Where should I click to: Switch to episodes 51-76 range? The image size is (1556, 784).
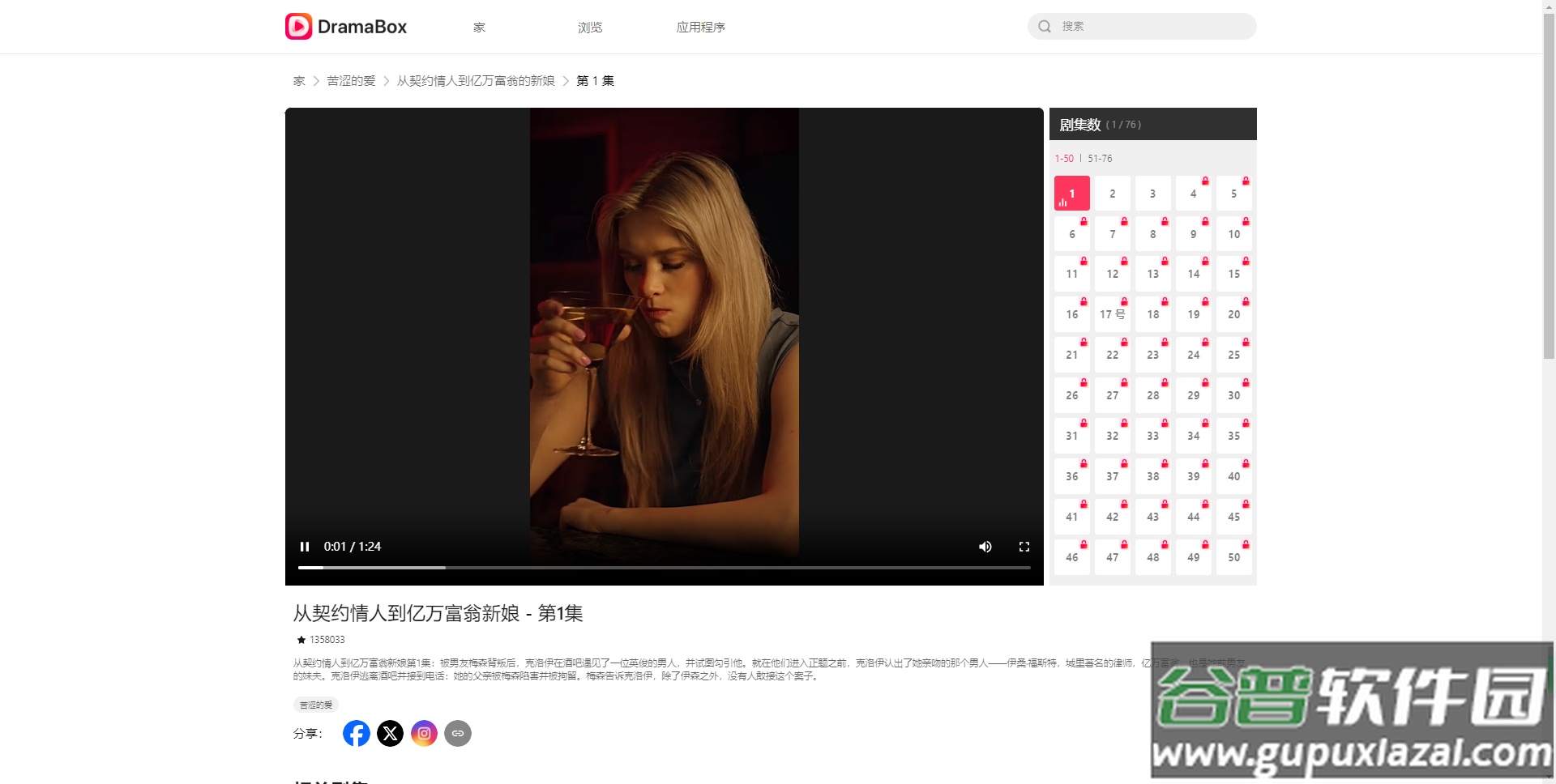[1100, 159]
